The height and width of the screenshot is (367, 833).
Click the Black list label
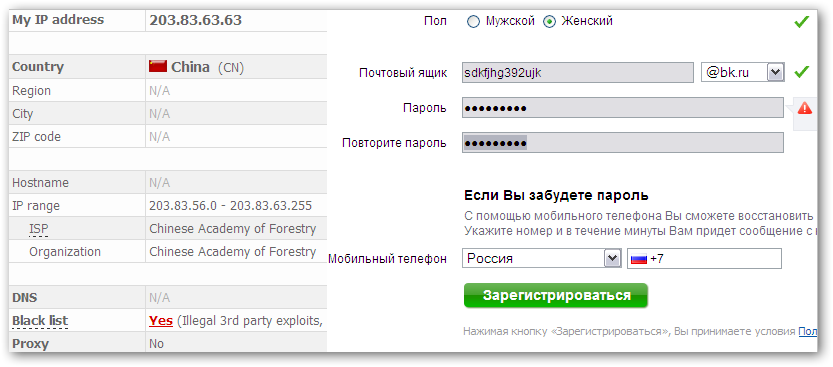coord(40,321)
